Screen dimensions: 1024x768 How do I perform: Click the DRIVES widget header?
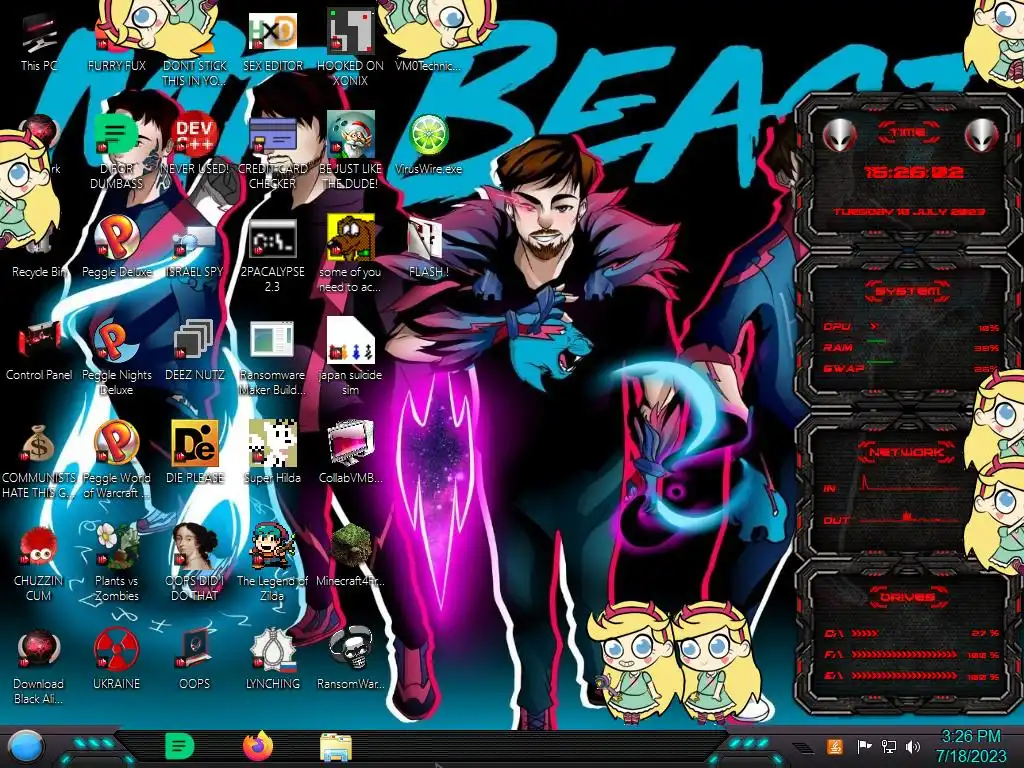pos(908,597)
